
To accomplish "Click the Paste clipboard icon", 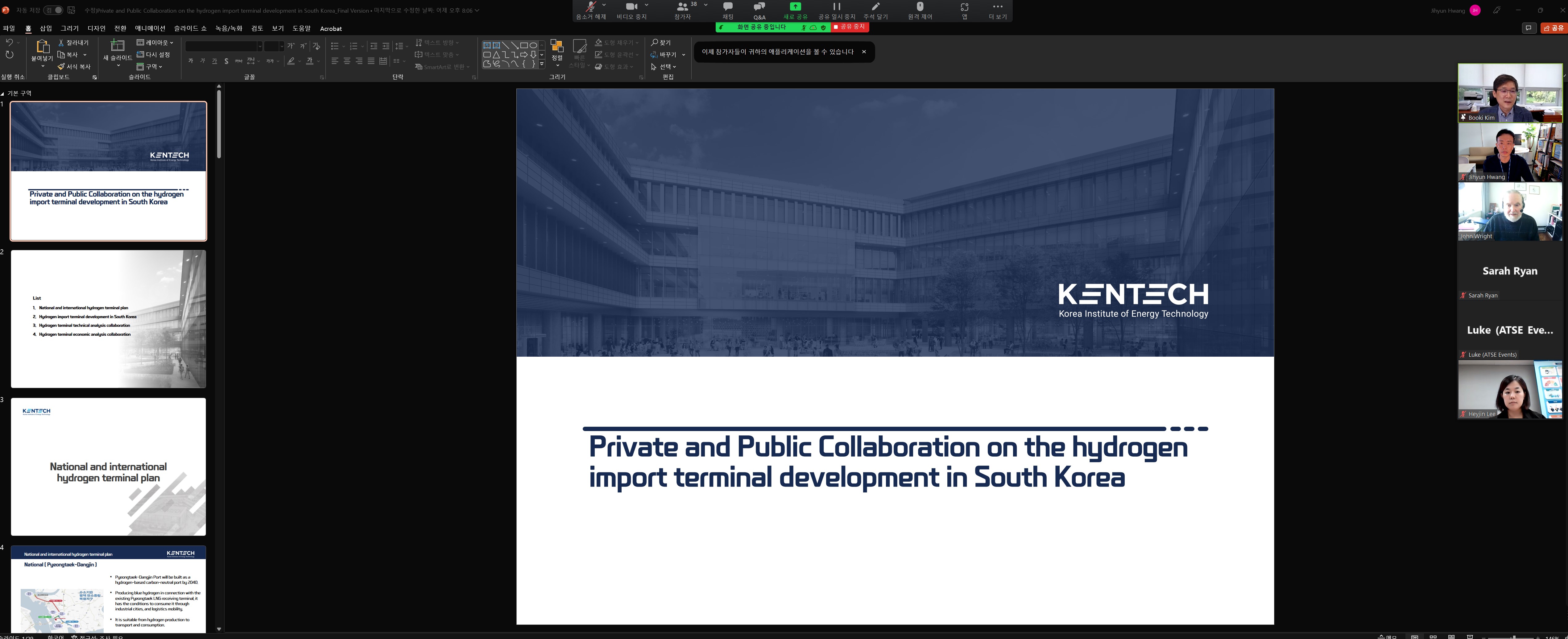I will tap(42, 46).
